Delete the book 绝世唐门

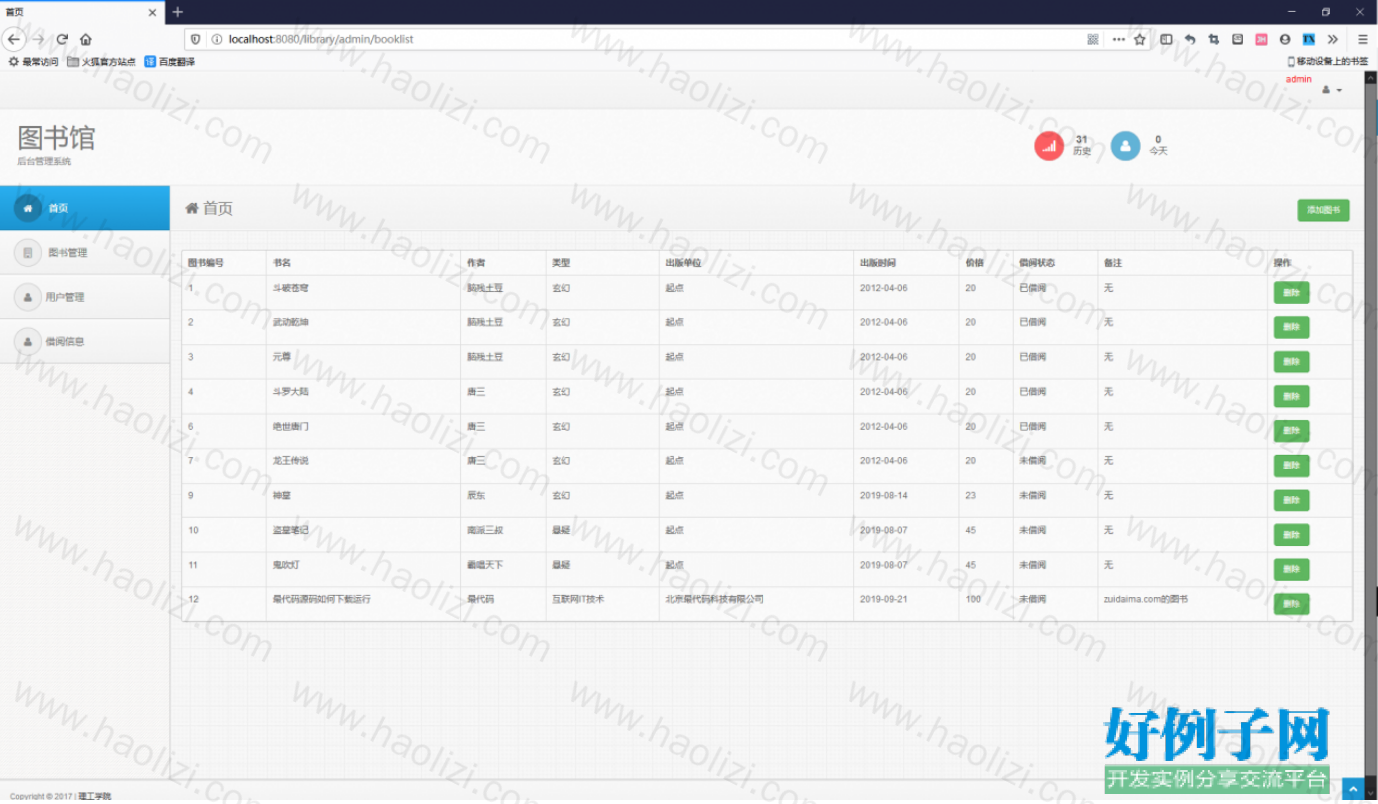1291,431
